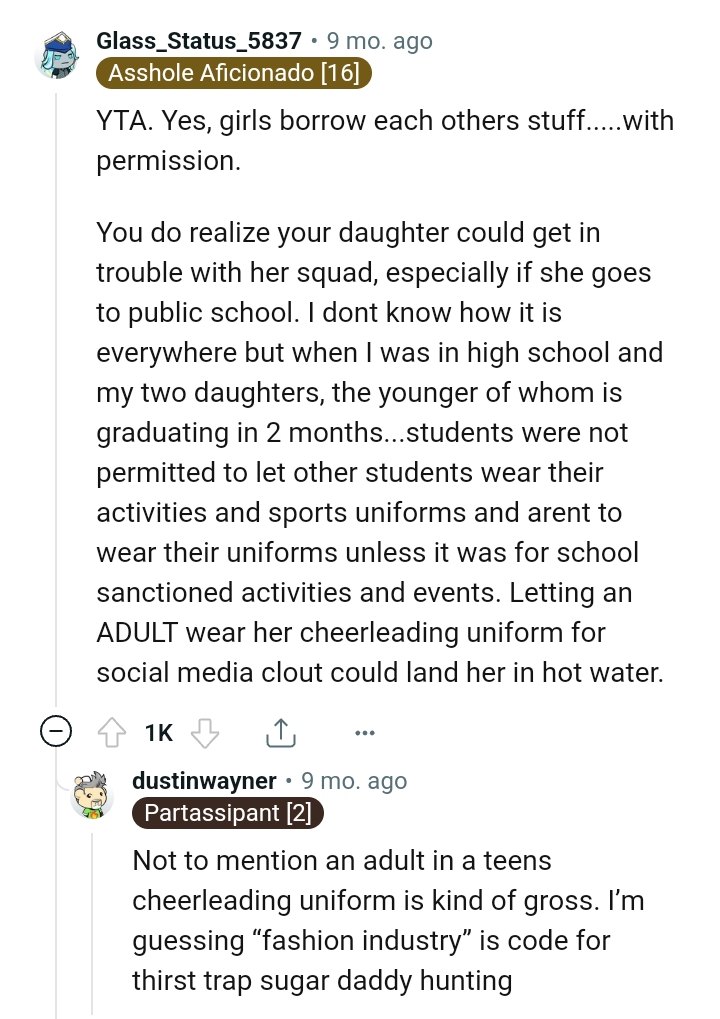Click the 'Partassipant [2]' flair badge
This screenshot has height=1019, width=720.
[x=227, y=813]
